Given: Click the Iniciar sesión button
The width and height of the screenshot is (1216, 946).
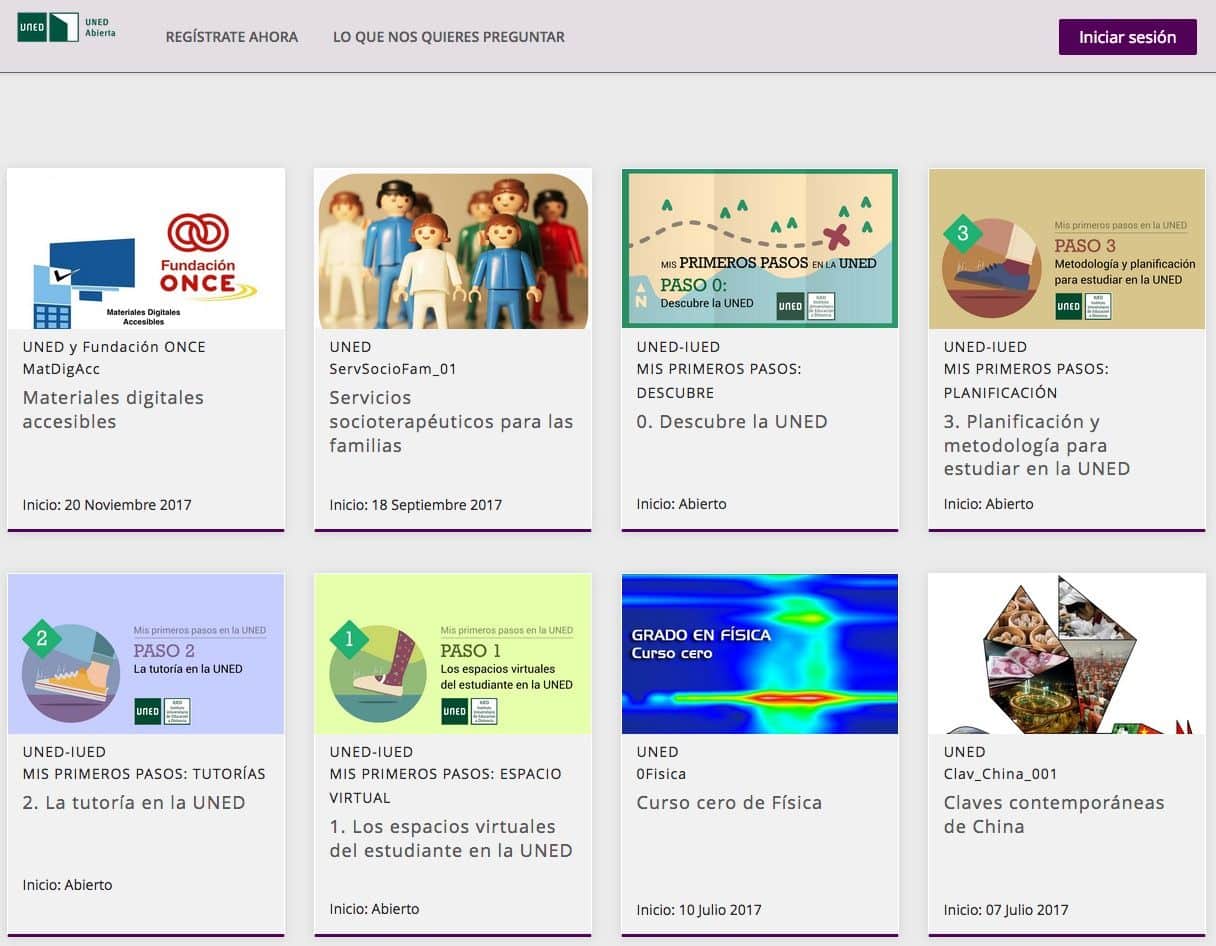Looking at the screenshot, I should tap(1127, 37).
